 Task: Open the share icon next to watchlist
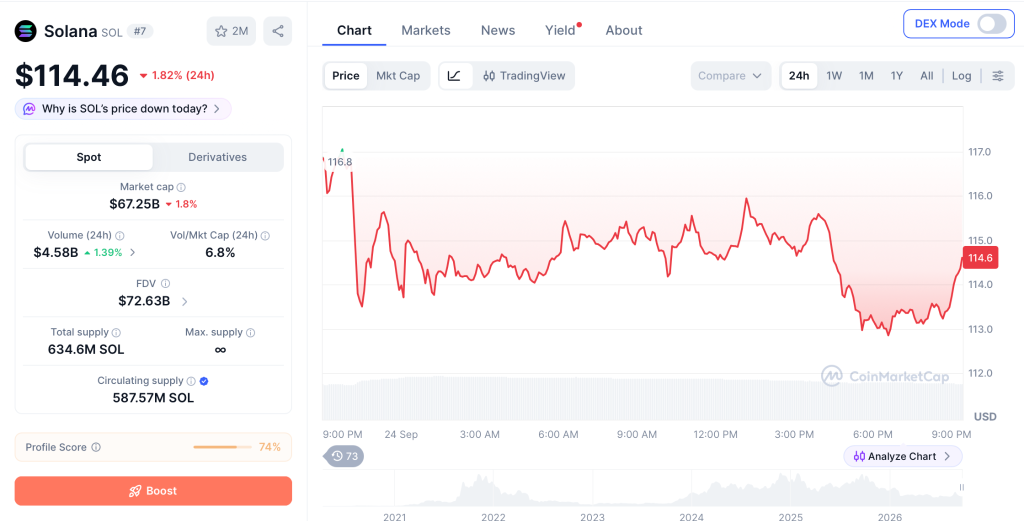click(278, 31)
